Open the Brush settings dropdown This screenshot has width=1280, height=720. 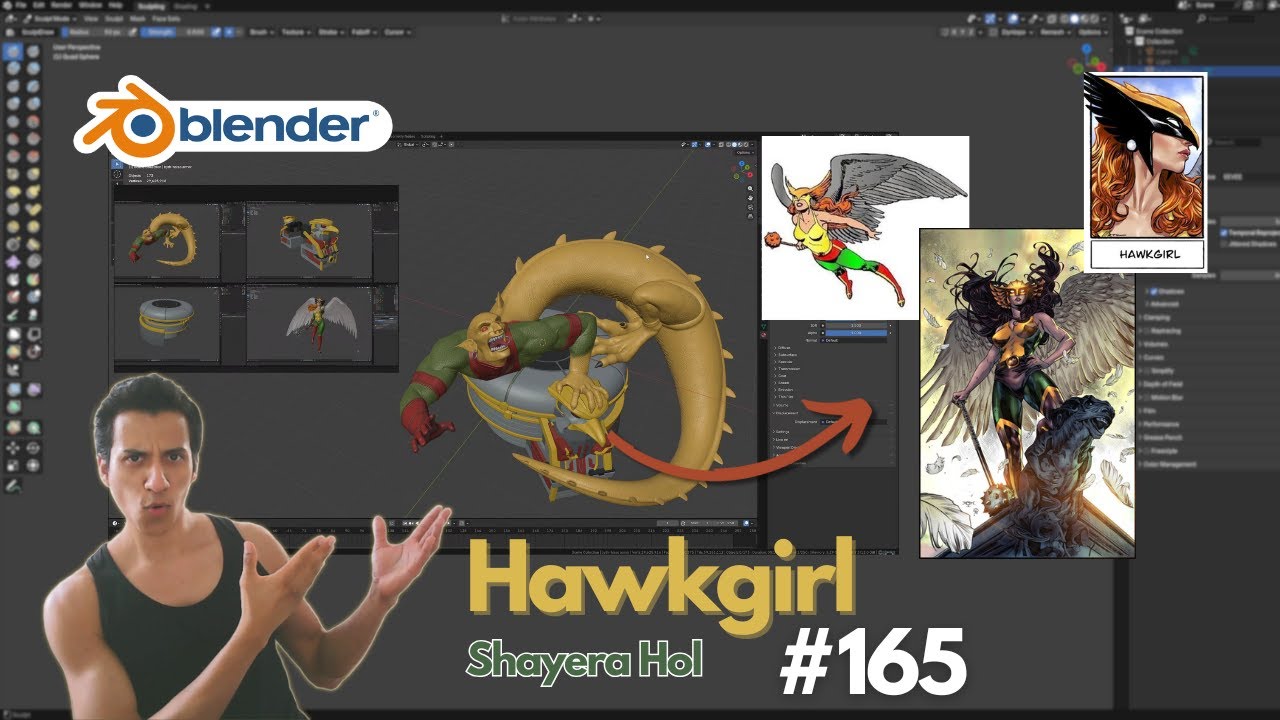[x=262, y=32]
